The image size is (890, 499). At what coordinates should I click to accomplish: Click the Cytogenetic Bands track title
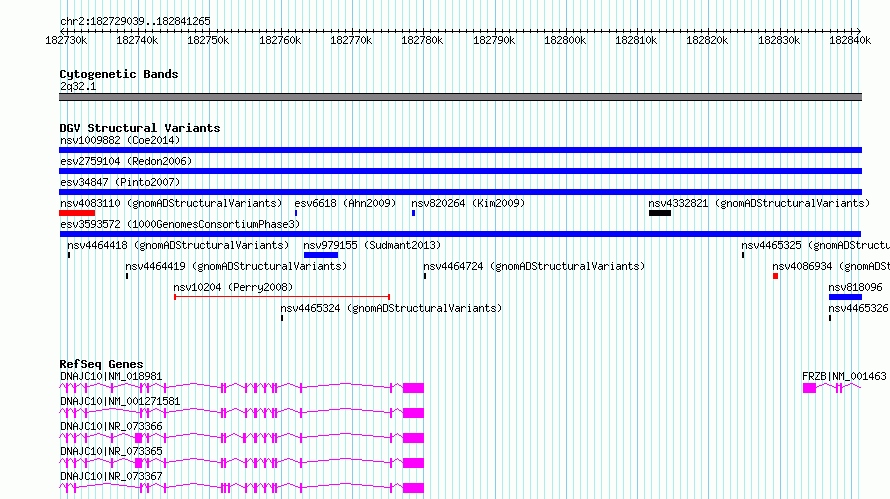[x=119, y=74]
